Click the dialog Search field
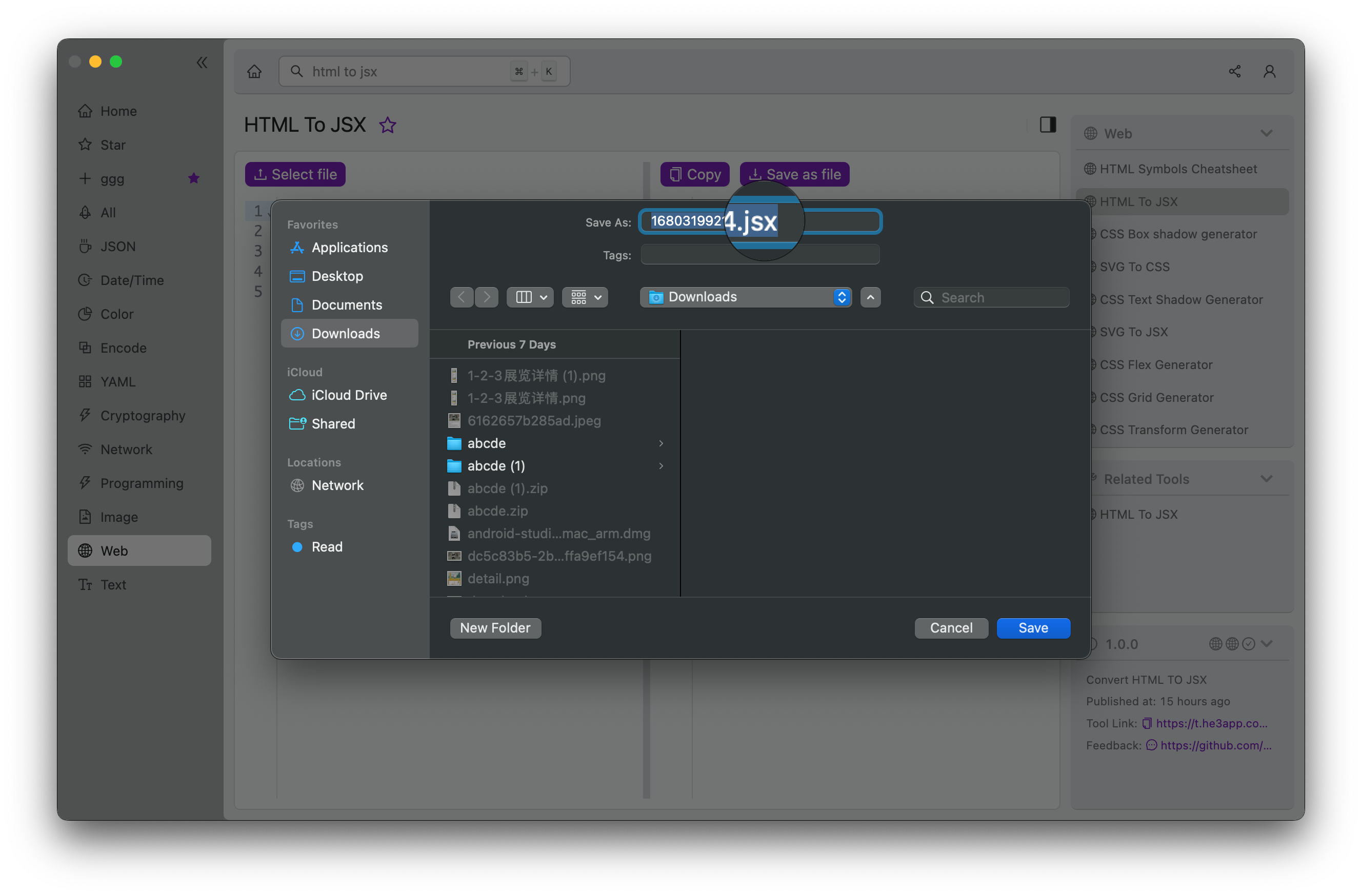The height and width of the screenshot is (896, 1362). point(991,297)
